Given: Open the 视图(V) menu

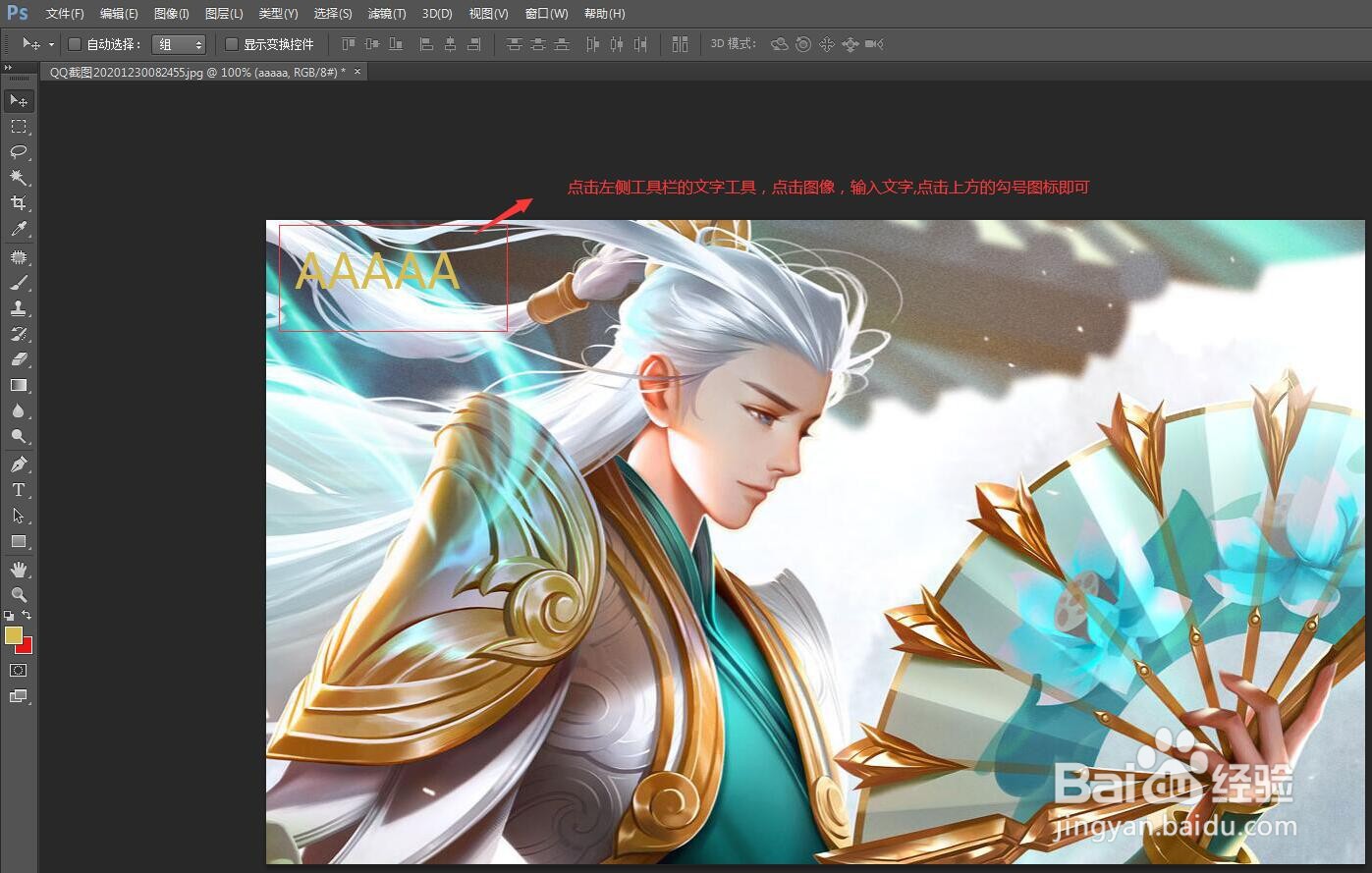Looking at the screenshot, I should click(488, 14).
